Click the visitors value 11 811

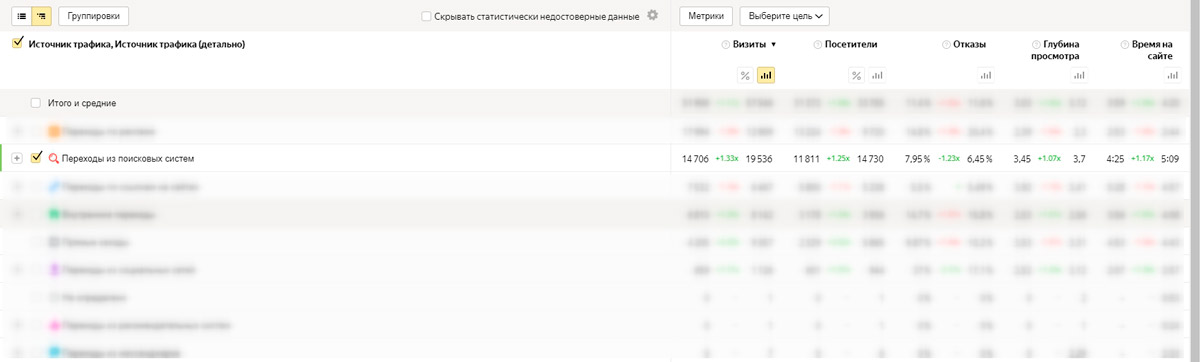pyautogui.click(x=807, y=158)
